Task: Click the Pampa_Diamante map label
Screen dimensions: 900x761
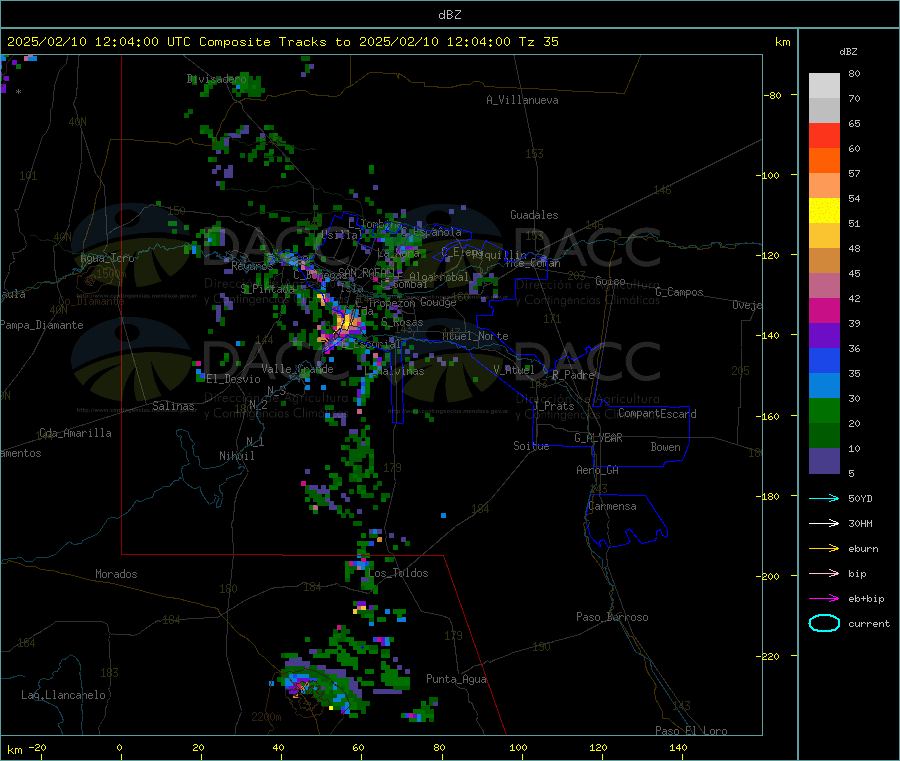Action: click(42, 325)
